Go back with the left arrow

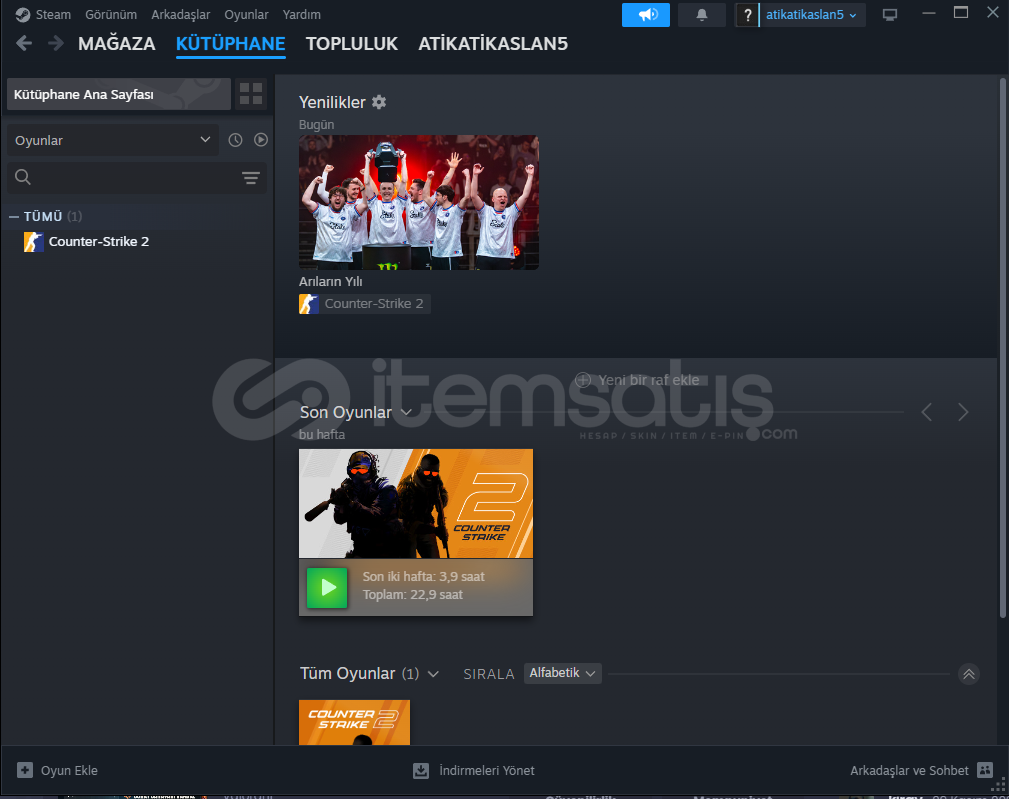(x=24, y=43)
